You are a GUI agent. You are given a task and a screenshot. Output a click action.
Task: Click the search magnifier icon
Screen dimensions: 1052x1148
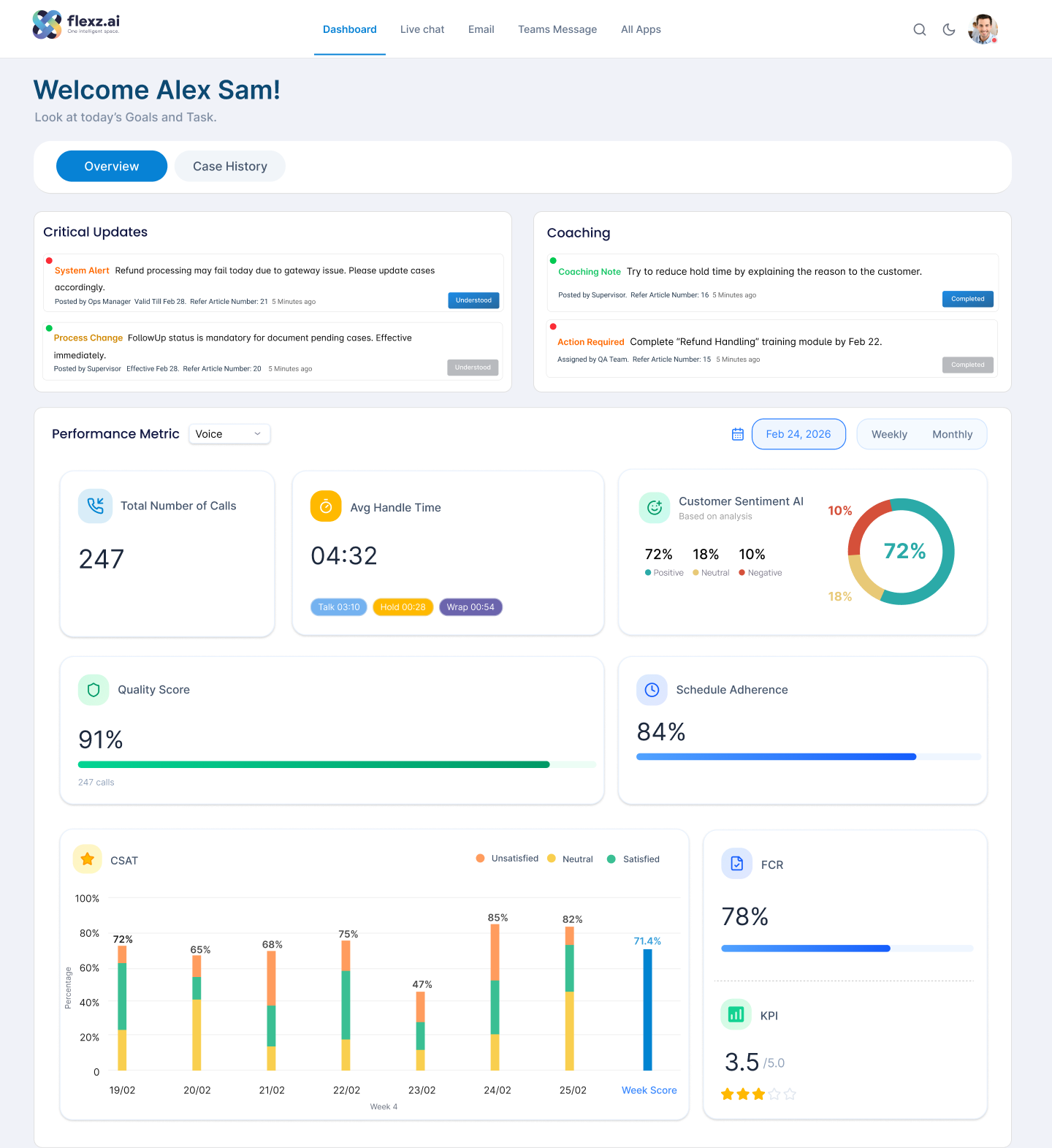[x=920, y=29]
